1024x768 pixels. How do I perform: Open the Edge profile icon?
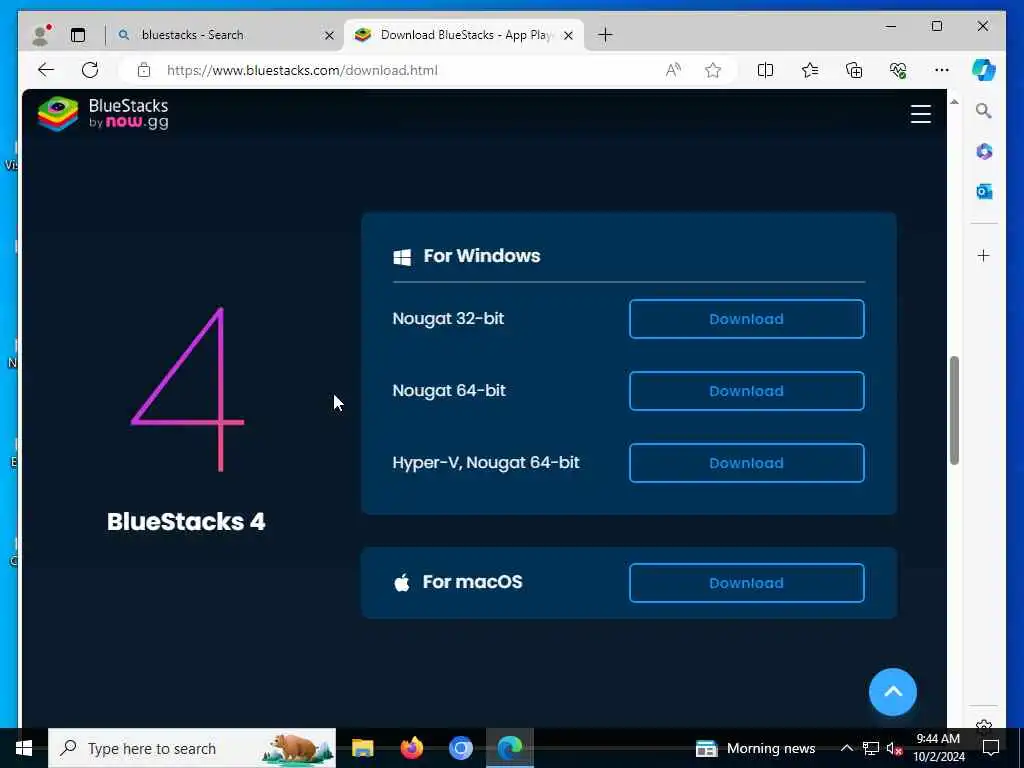click(x=41, y=35)
